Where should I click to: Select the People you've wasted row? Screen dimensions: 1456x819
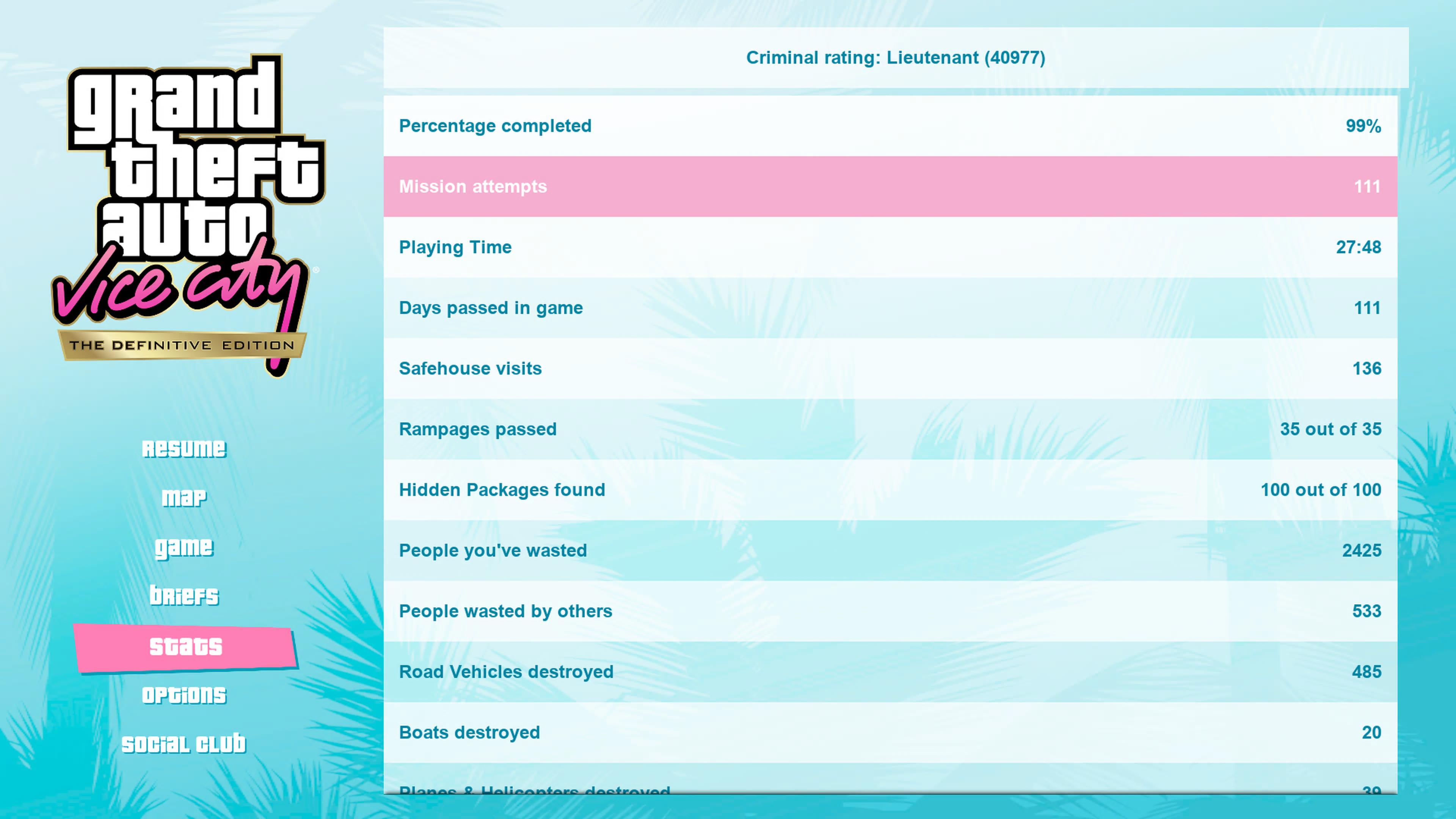tap(890, 551)
